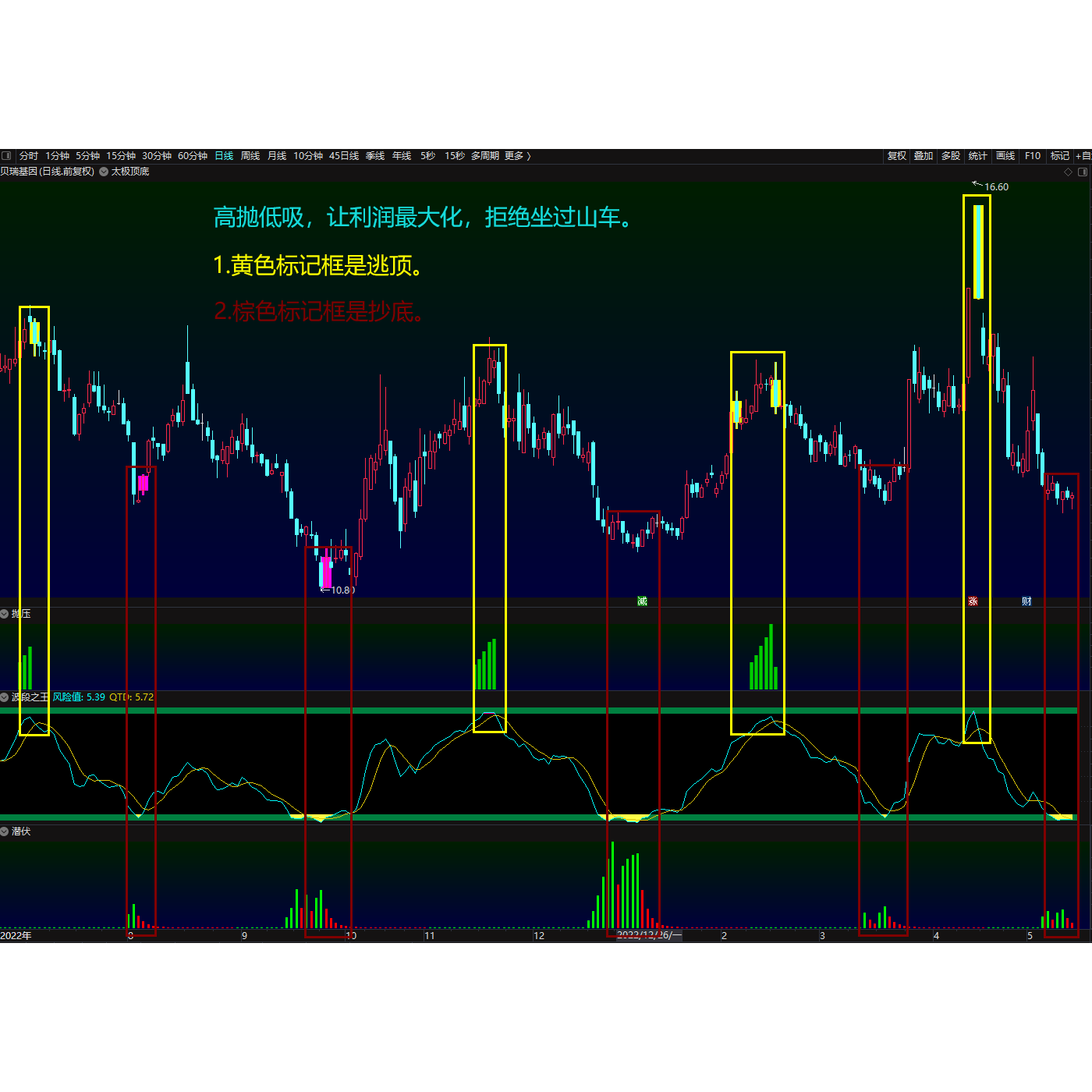
Task: Switch to 15分钟 period tab
Action: (x=121, y=156)
